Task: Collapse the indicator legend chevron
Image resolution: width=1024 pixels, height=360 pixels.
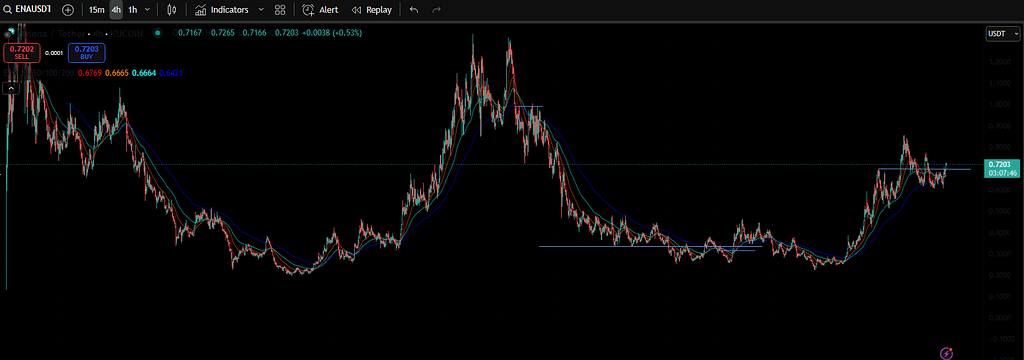Action: coord(11,88)
